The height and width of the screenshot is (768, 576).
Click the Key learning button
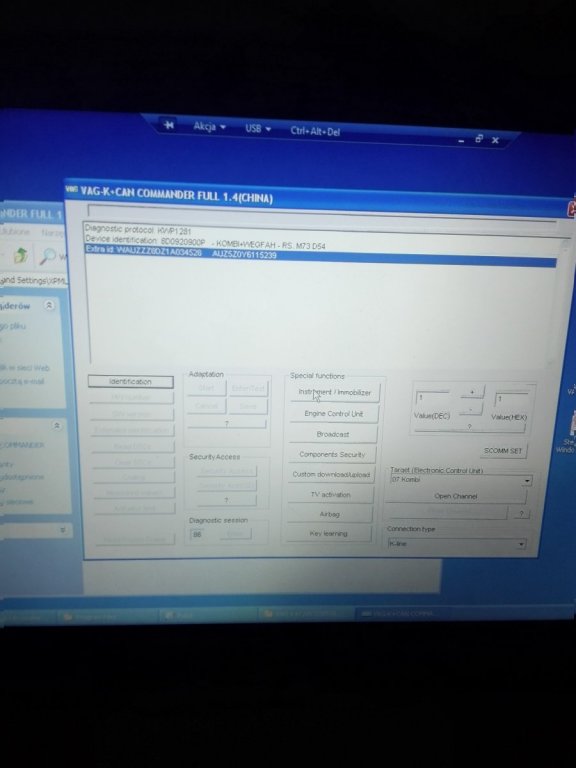click(x=328, y=534)
